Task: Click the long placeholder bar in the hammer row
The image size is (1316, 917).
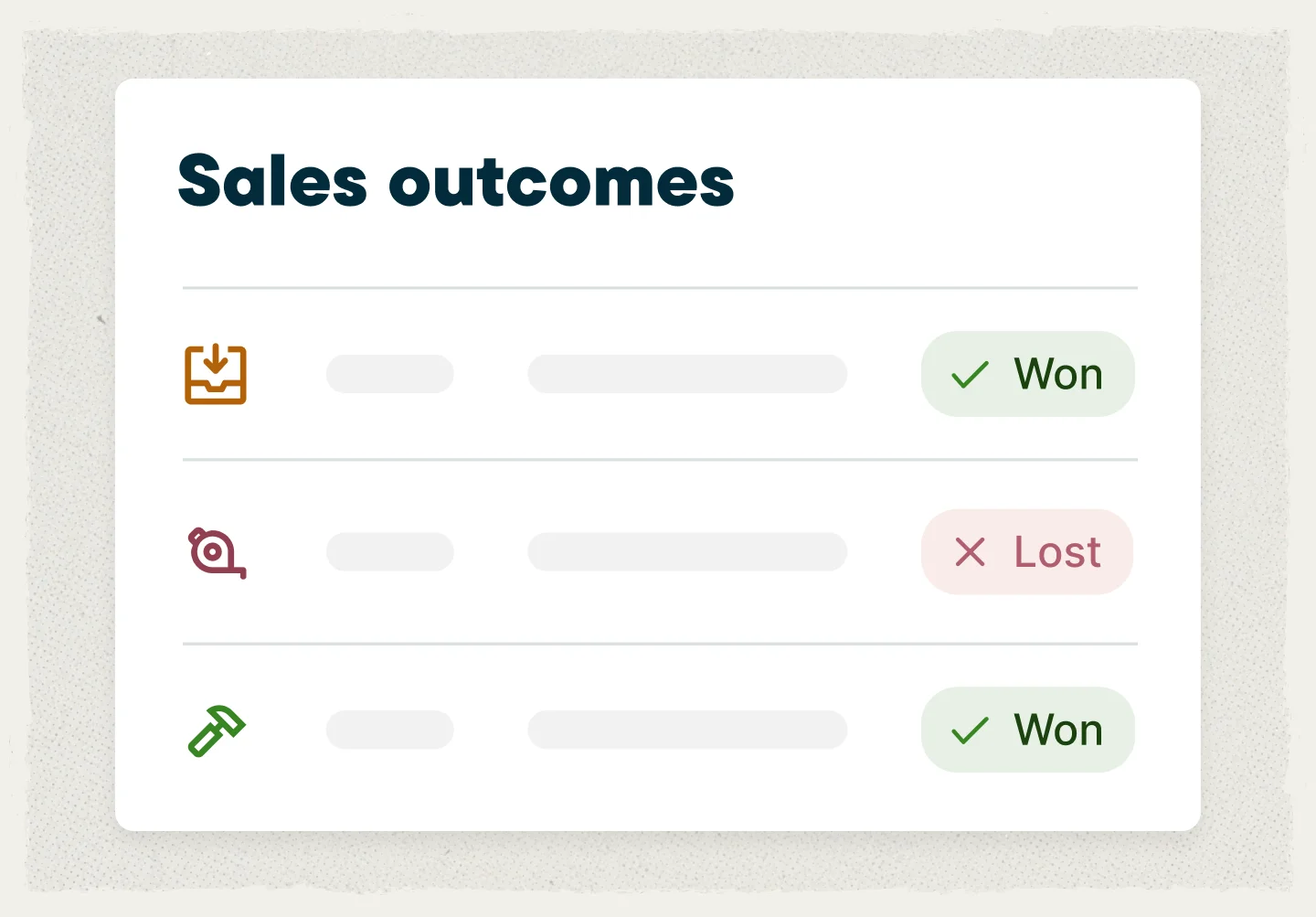Action: (687, 730)
